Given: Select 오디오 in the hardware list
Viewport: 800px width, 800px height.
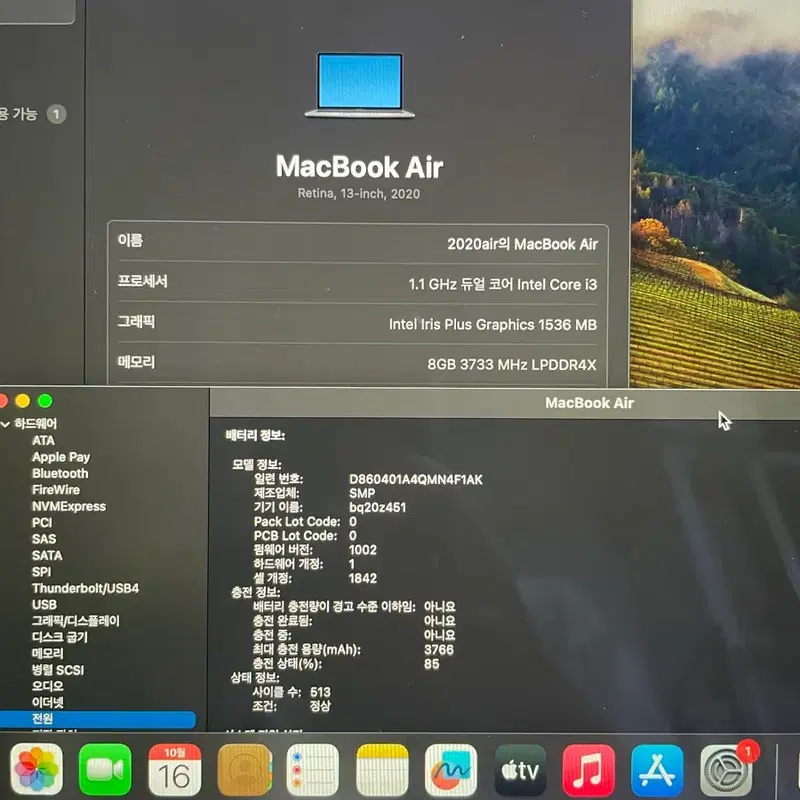Looking at the screenshot, I should coord(47,686).
